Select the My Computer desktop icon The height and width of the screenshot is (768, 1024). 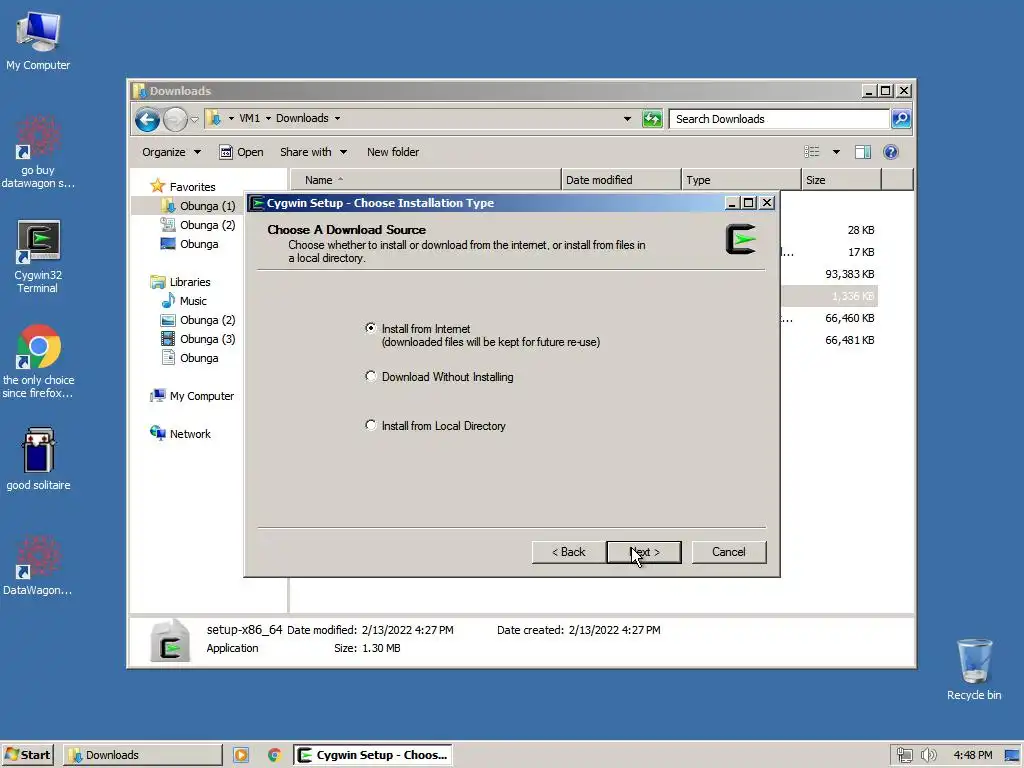(x=38, y=40)
